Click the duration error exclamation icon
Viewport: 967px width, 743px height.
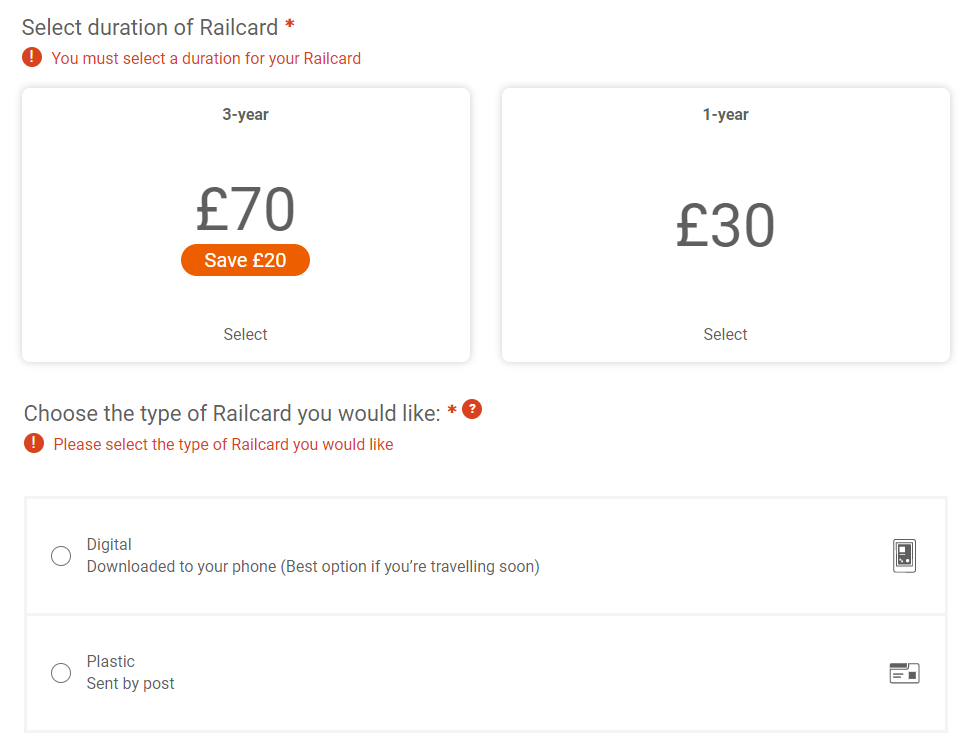tap(32, 57)
